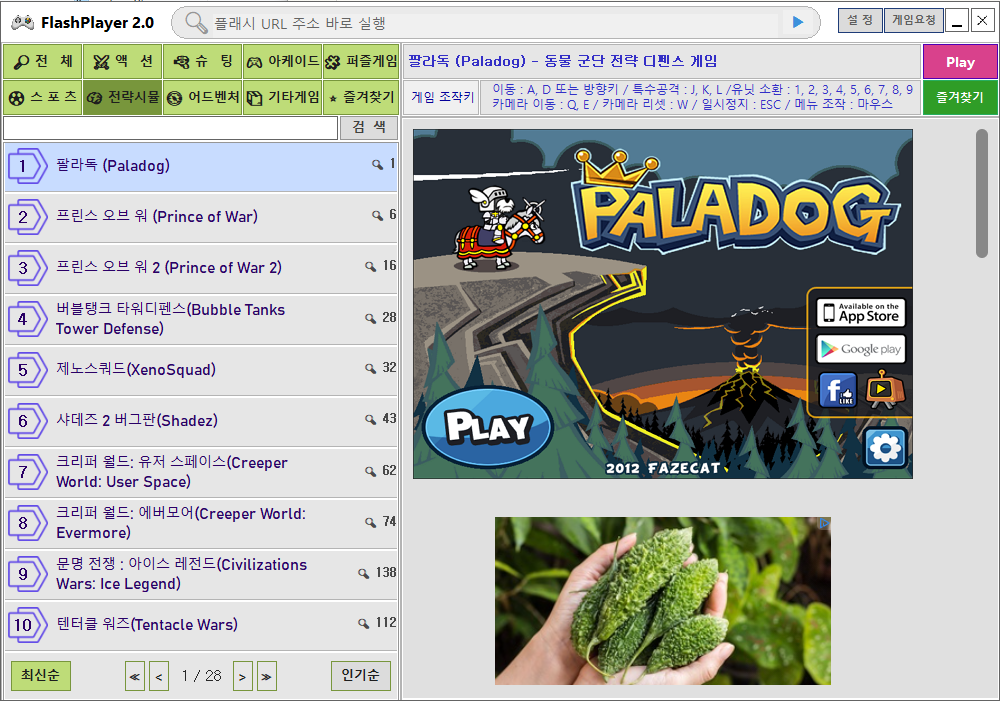Viewport: 1000px width, 701px height.
Task: Click the gamepad FlashPlayer 2.0 logo
Action: pos(23,22)
